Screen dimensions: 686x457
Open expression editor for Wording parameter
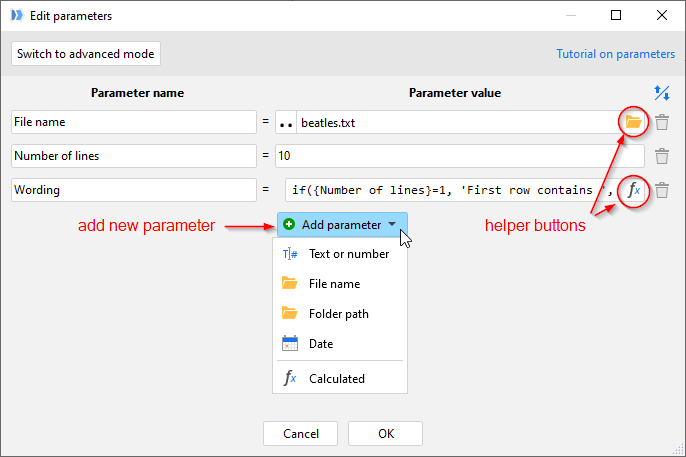[x=634, y=190]
